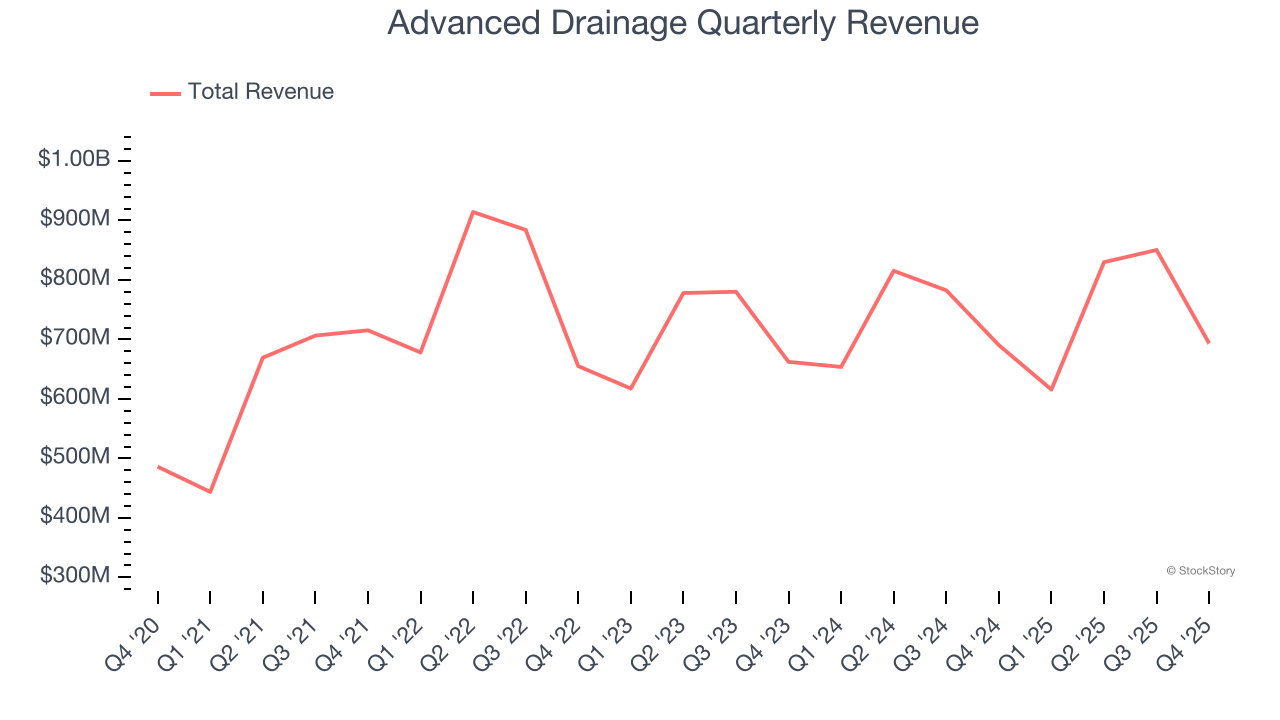Select the Q3 '23 plateau on the line
Image resolution: width=1280 pixels, height=720 pixels.
point(735,291)
